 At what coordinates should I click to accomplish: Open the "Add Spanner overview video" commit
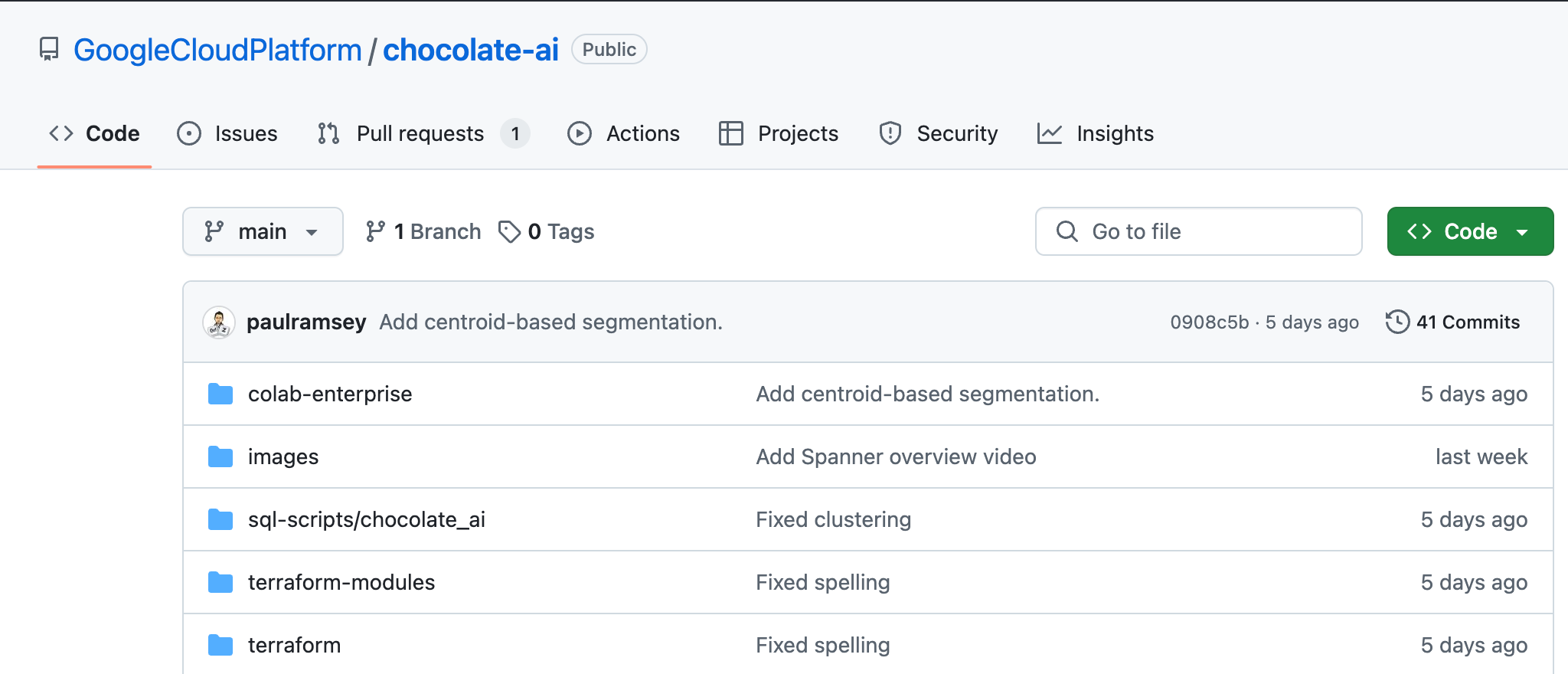897,456
